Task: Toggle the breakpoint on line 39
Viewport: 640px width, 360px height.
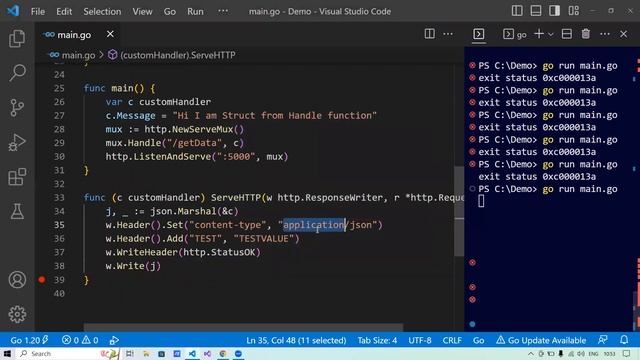Action: tap(42, 280)
